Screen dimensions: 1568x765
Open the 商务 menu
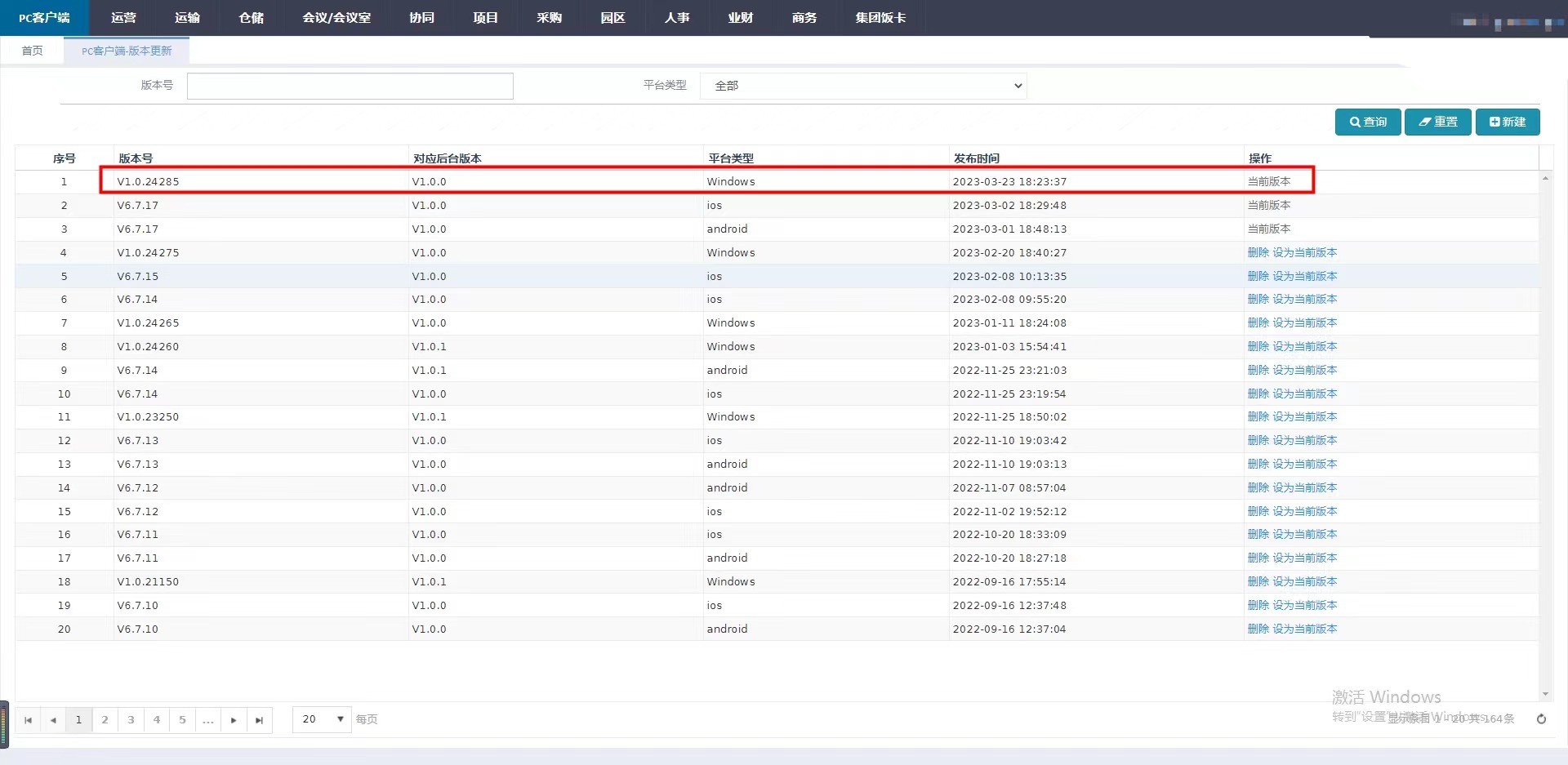click(804, 17)
